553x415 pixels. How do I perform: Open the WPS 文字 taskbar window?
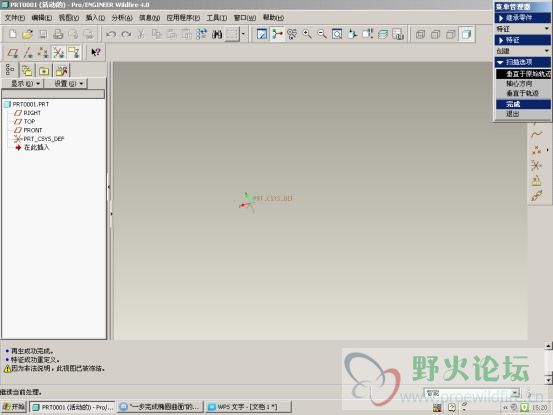[248, 407]
